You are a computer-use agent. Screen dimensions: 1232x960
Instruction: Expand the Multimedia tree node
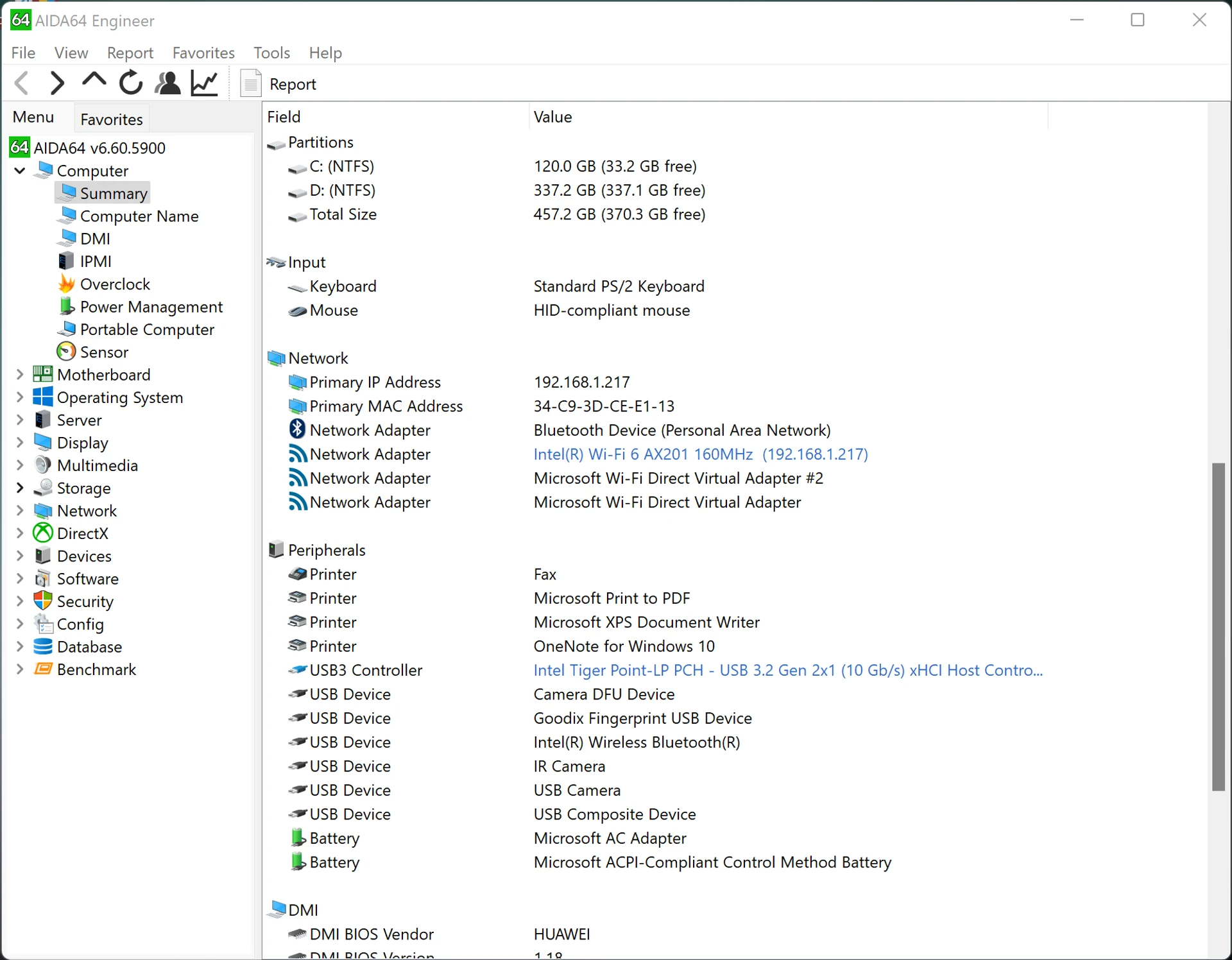click(20, 465)
